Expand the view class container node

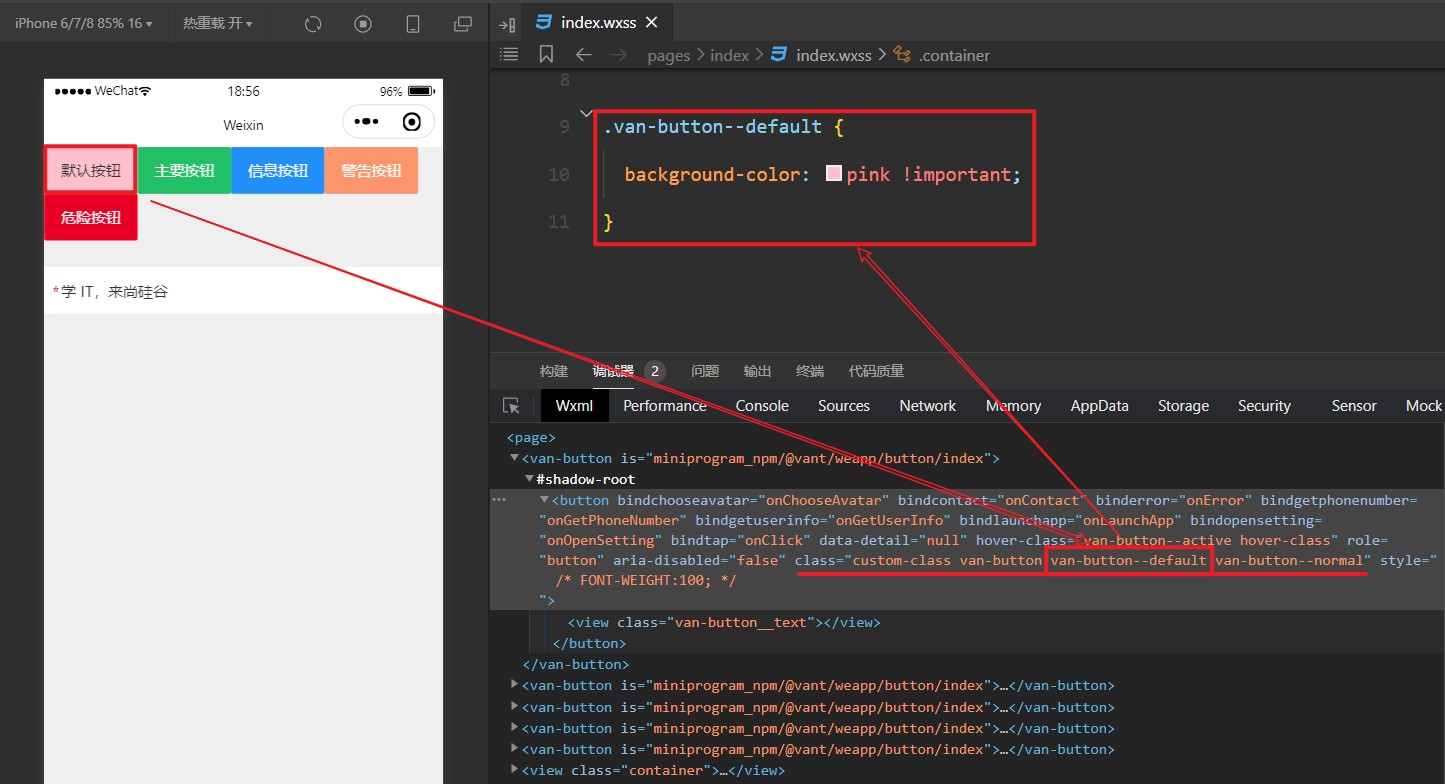tap(514, 770)
